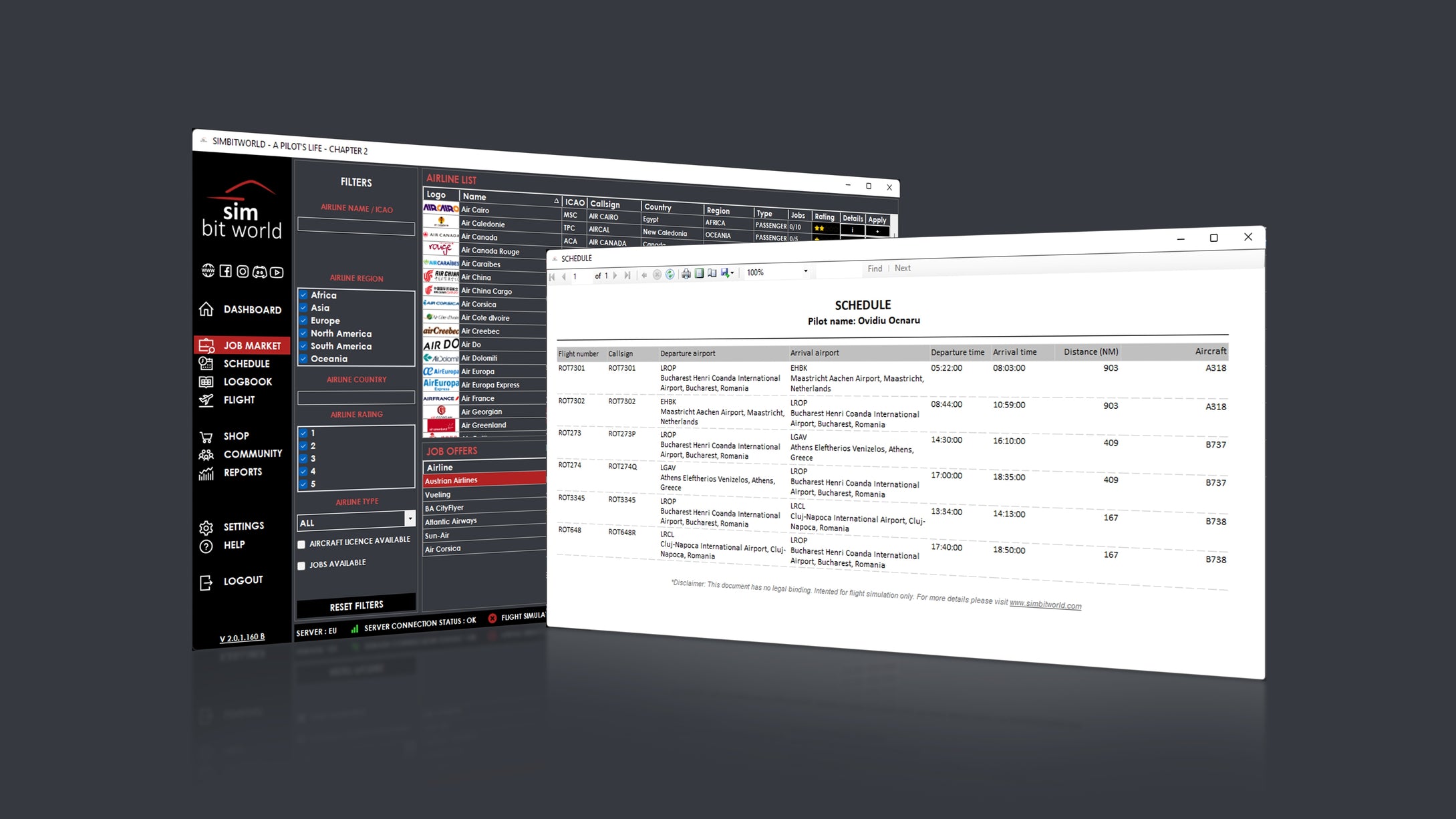The width and height of the screenshot is (1456, 819).
Task: Open the YouTube icon link
Action: tap(277, 272)
